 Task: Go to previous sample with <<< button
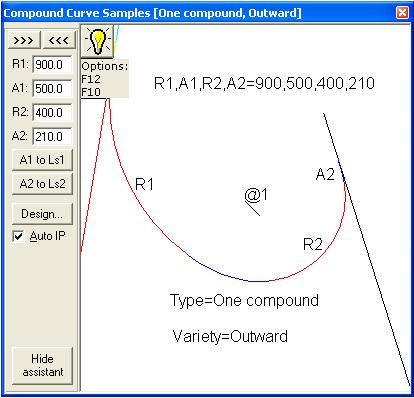pos(59,40)
